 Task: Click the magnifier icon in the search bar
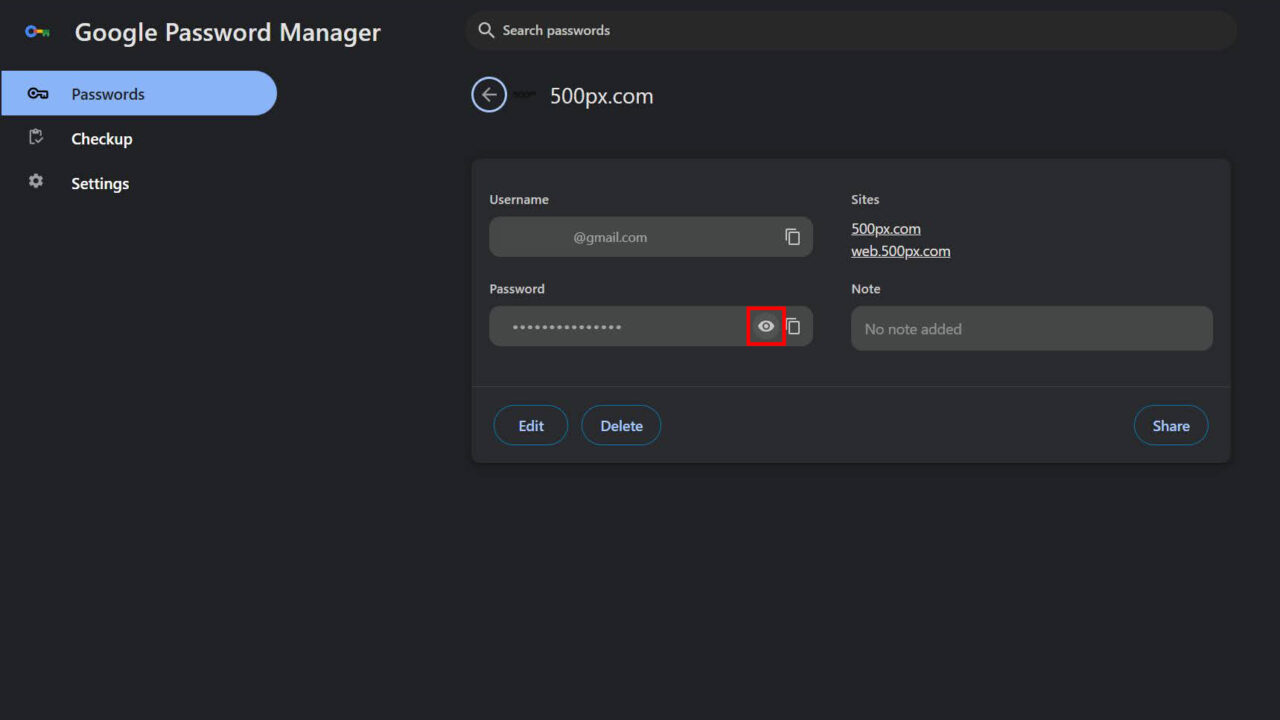(x=486, y=30)
